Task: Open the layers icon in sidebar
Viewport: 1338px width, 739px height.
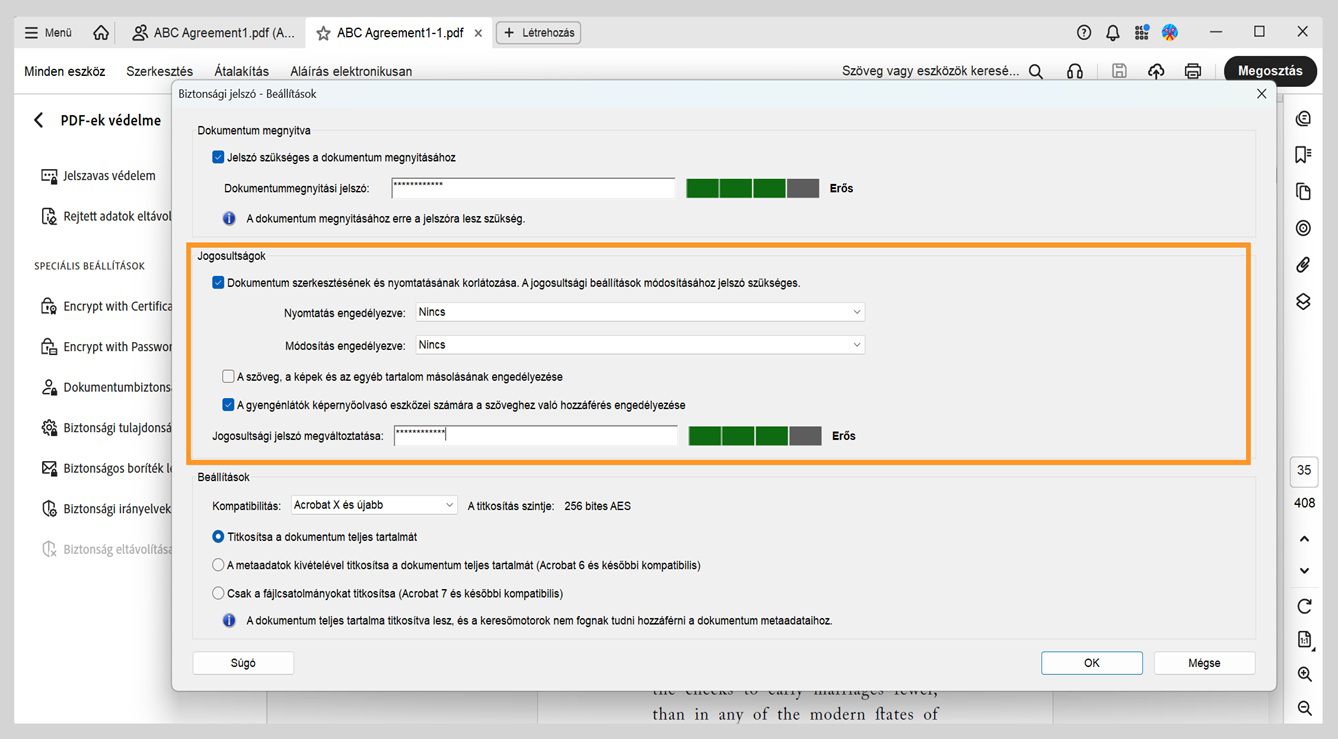Action: pyautogui.click(x=1303, y=301)
